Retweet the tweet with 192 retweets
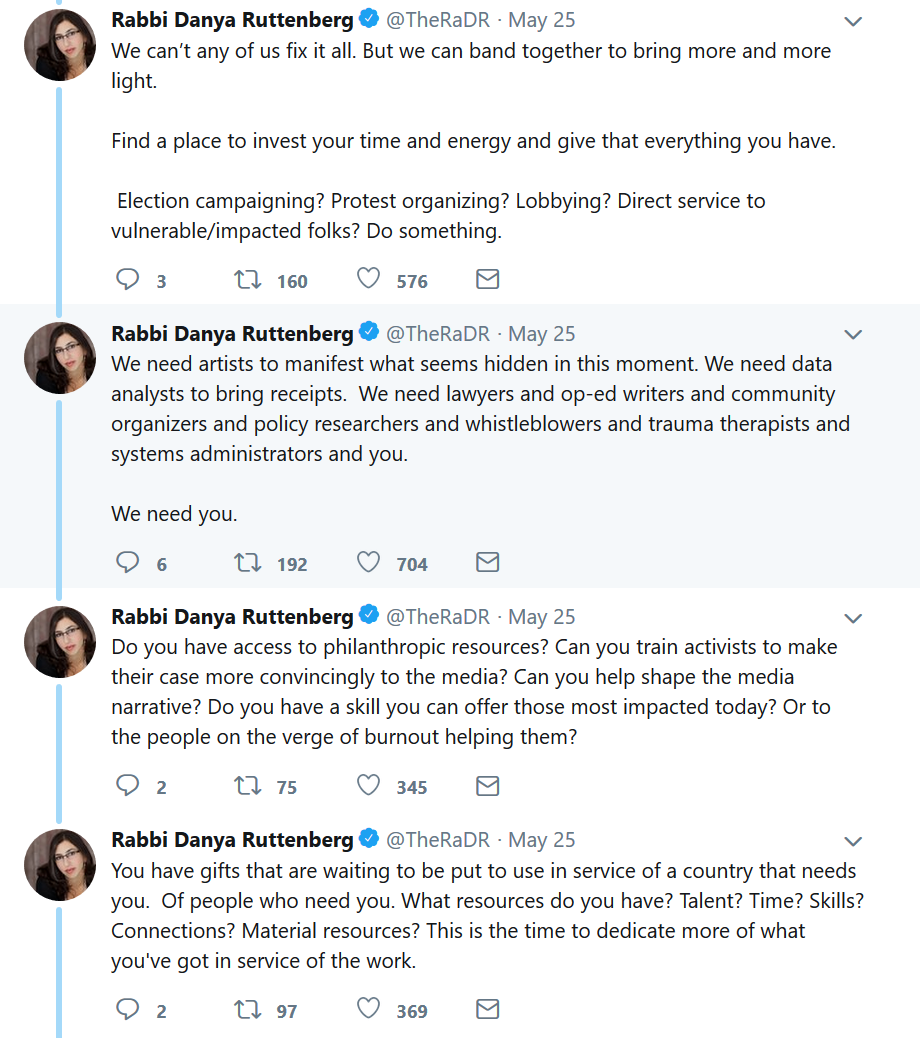Image resolution: width=920 pixels, height=1038 pixels. point(247,563)
